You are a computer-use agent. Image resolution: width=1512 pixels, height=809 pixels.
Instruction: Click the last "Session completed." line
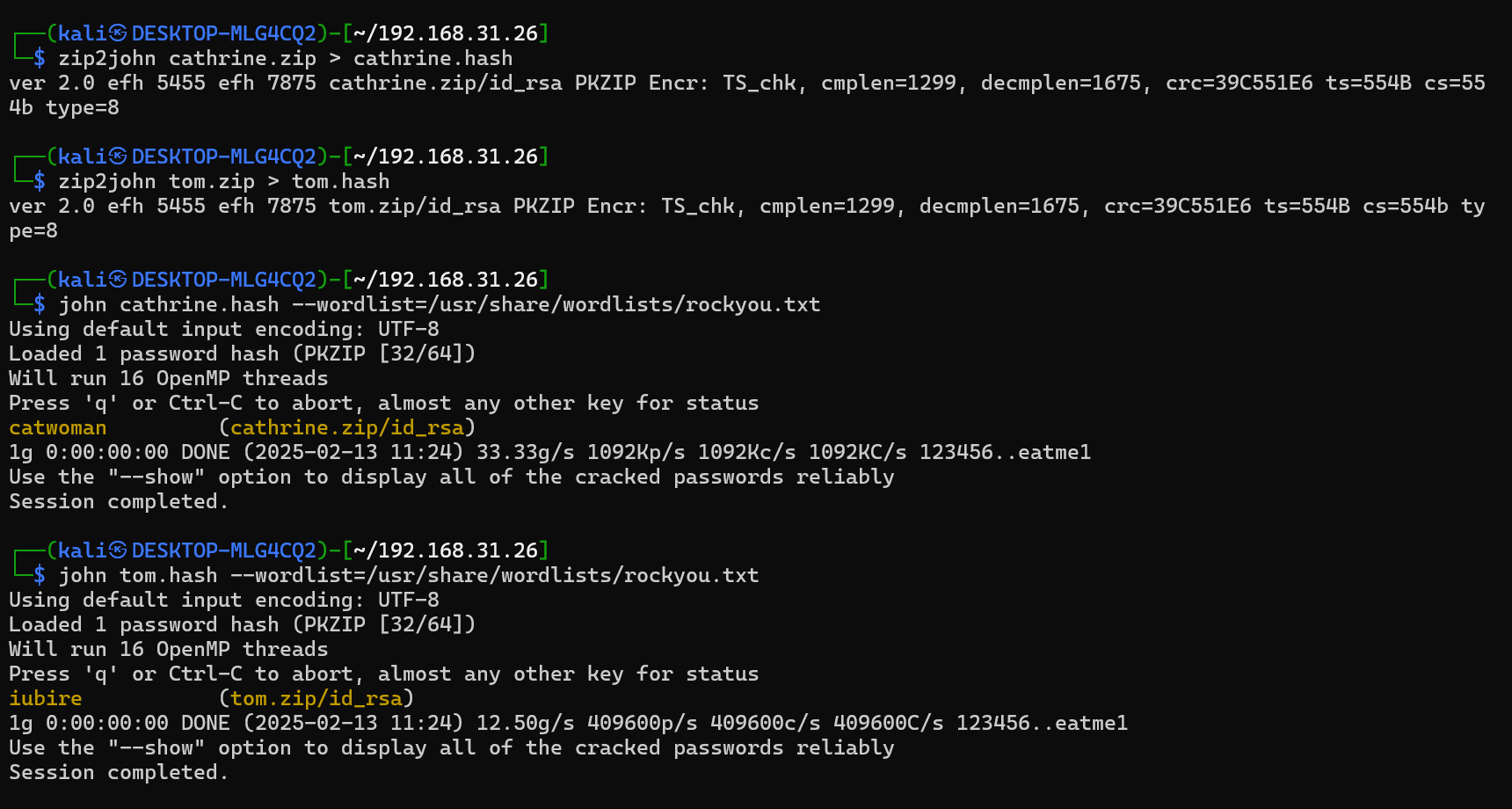119,772
